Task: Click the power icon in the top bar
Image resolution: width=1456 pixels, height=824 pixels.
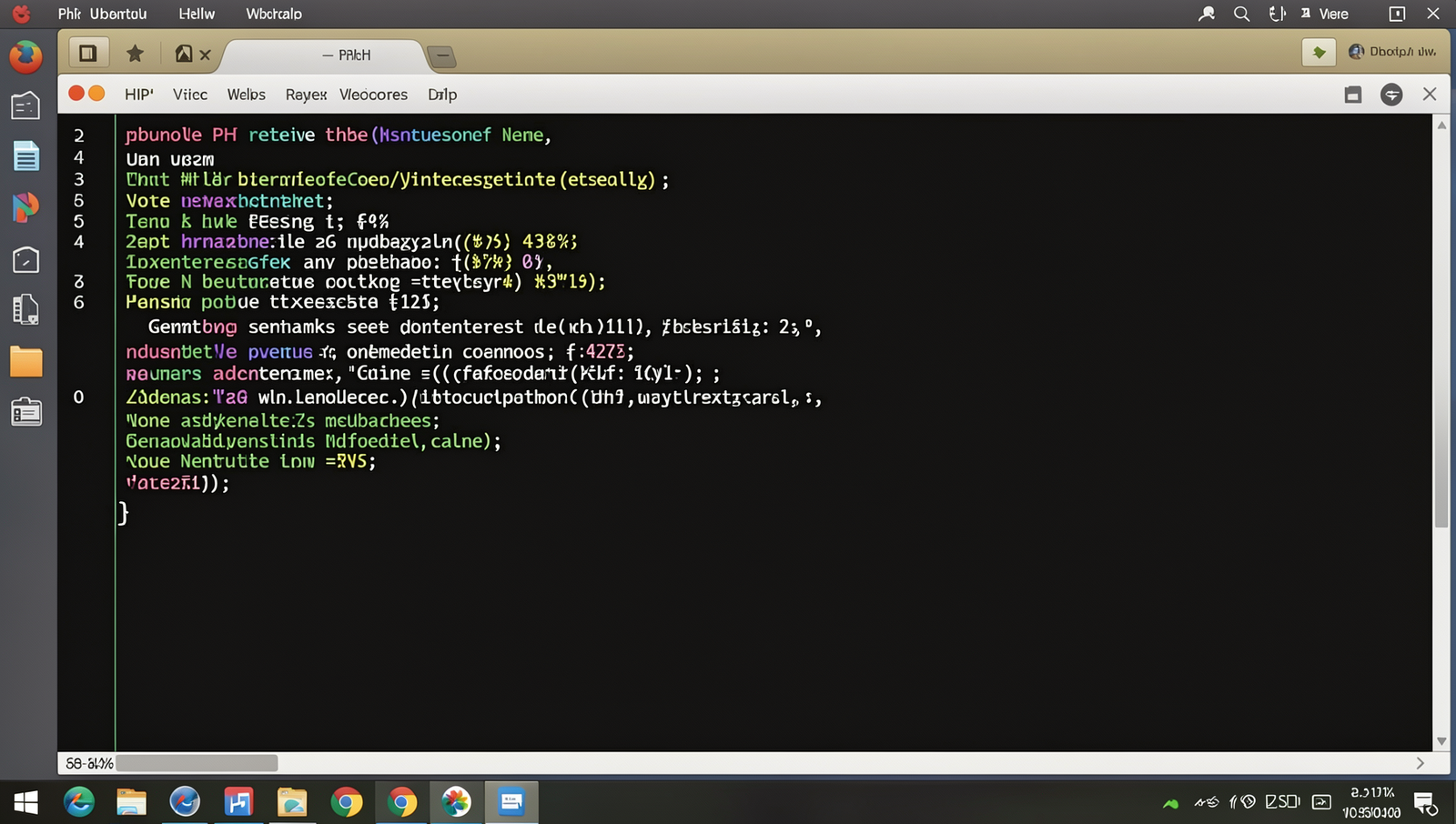Action: point(1278,14)
